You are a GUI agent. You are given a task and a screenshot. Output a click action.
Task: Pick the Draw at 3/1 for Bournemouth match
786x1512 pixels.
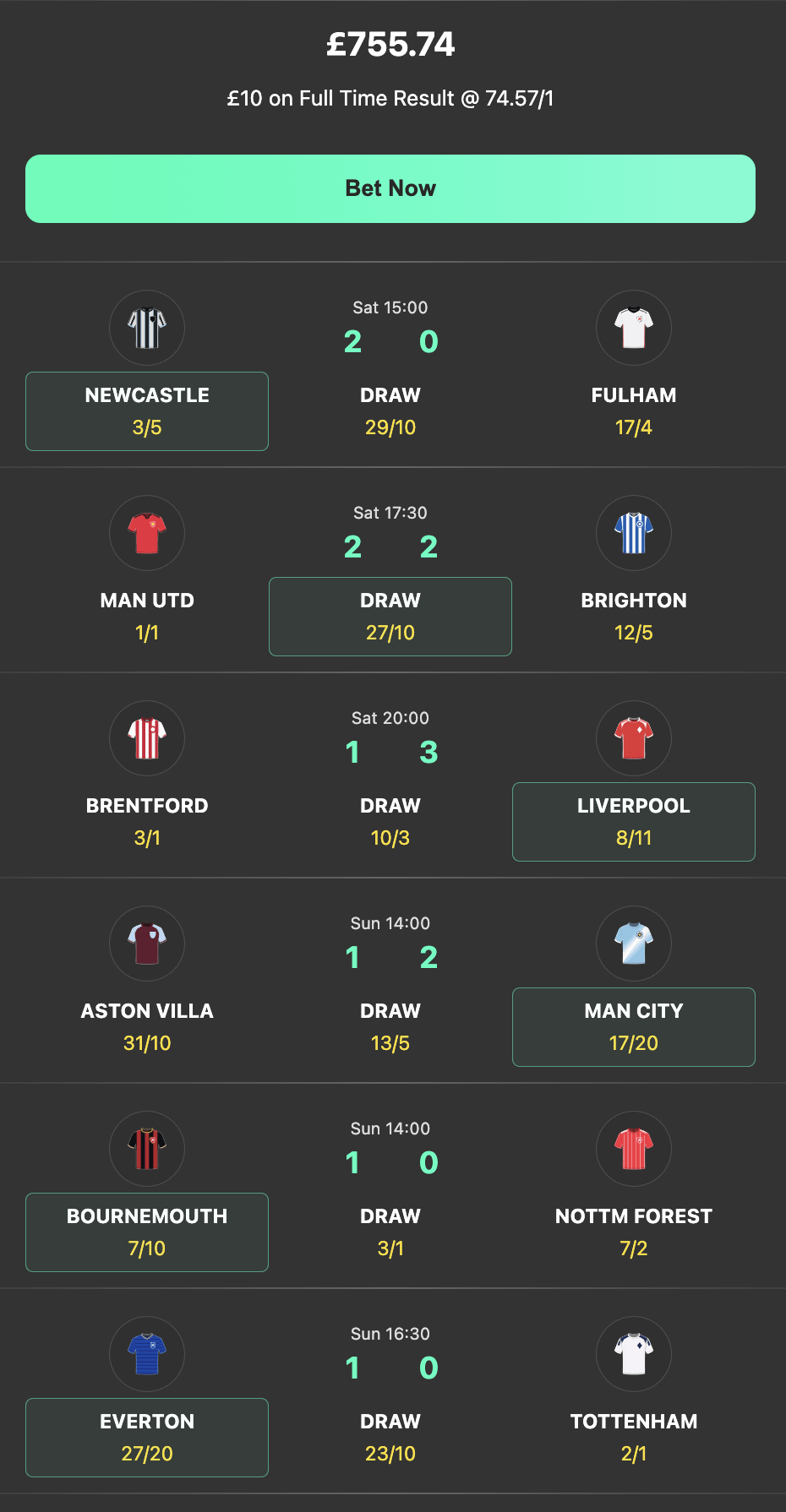point(390,1232)
